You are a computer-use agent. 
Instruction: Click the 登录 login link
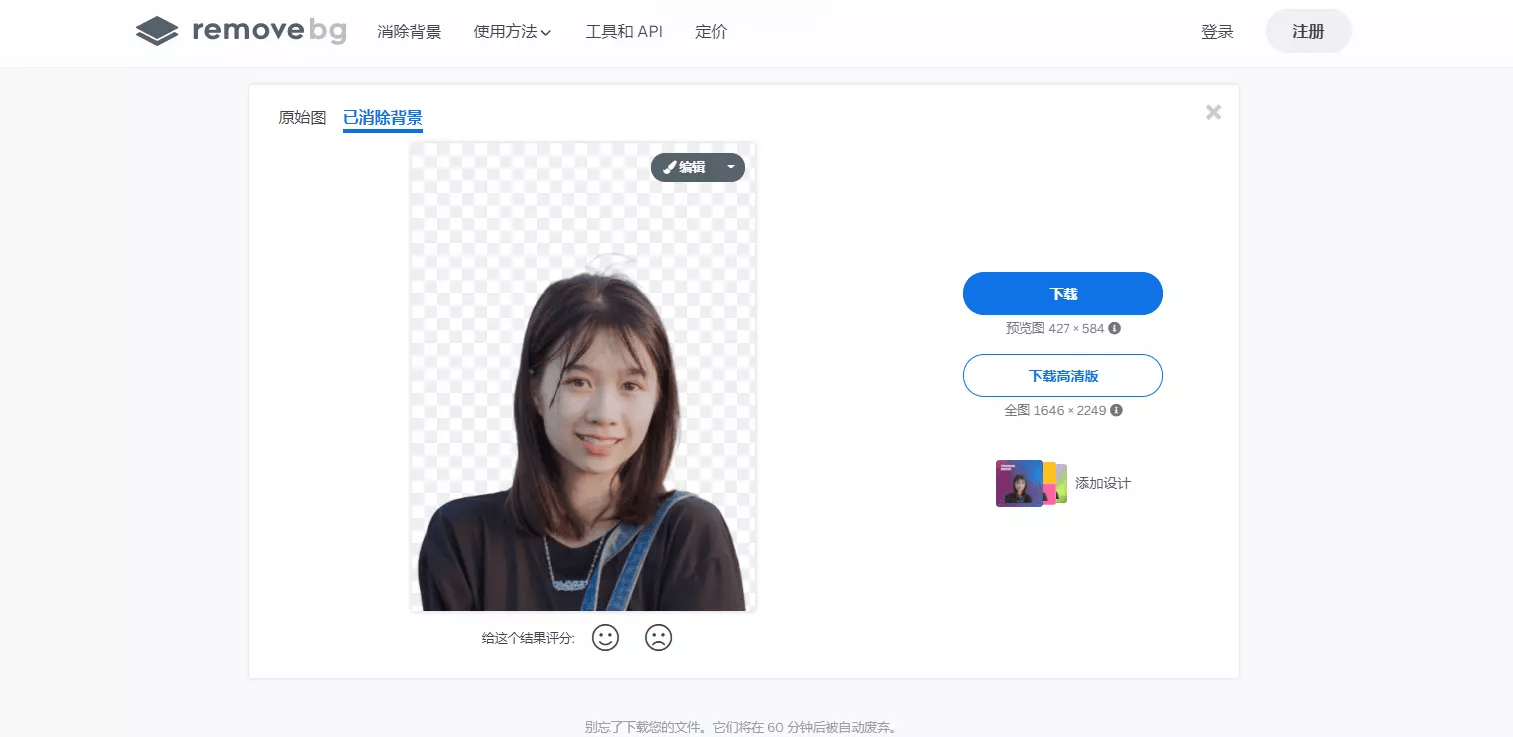[x=1217, y=32]
